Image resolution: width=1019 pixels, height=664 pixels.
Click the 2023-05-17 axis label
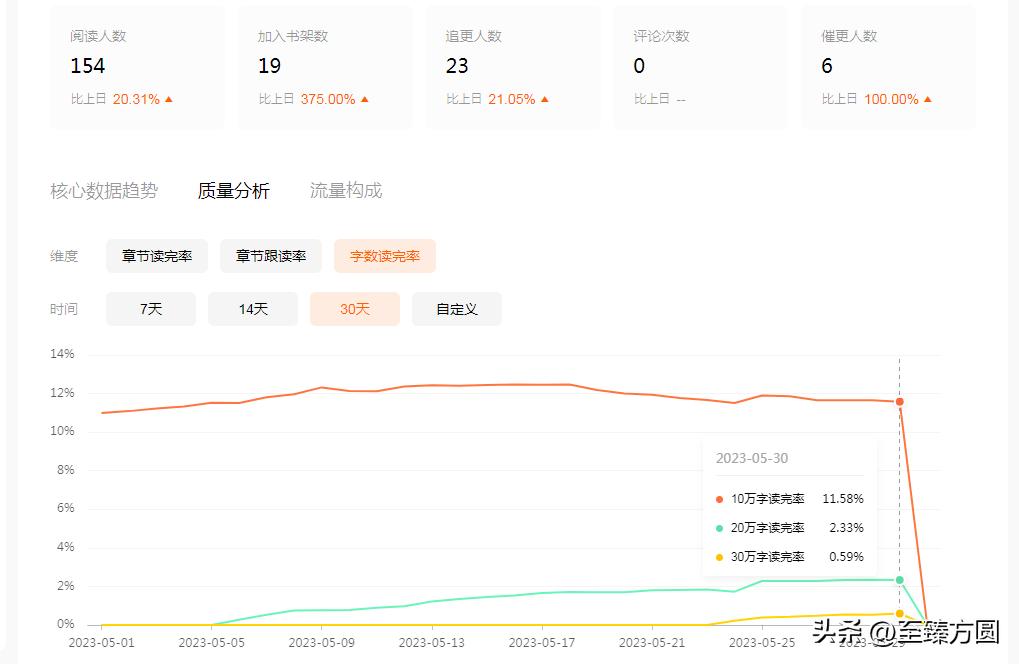coord(542,643)
